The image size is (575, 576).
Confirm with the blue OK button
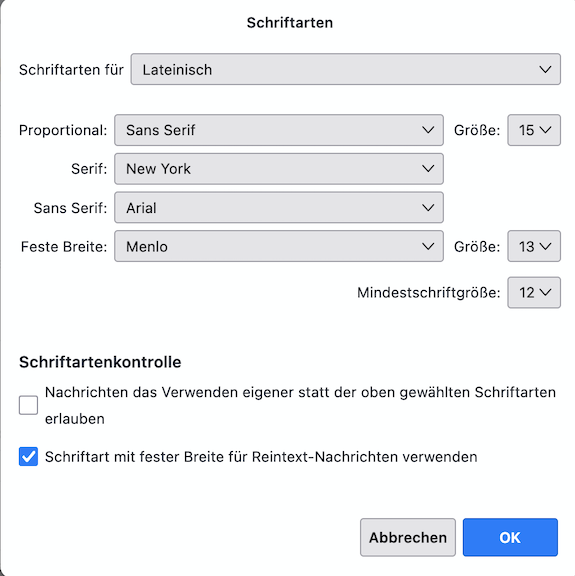[x=510, y=537]
